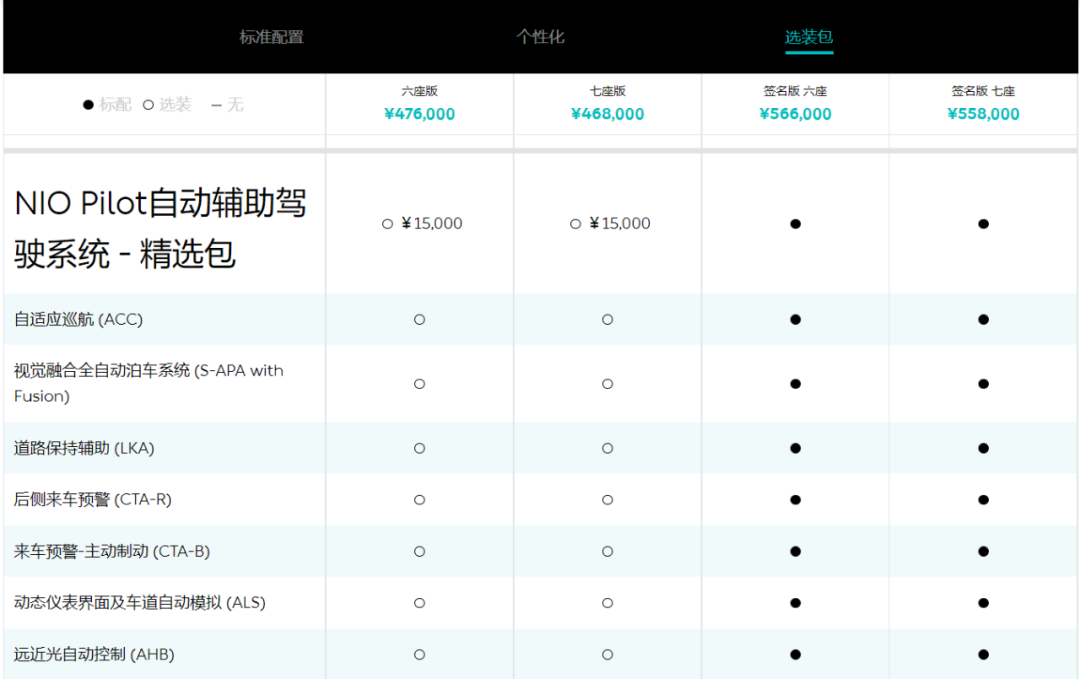Switch to the 标准配置 tab
Image resolution: width=1080 pixels, height=679 pixels.
[271, 37]
